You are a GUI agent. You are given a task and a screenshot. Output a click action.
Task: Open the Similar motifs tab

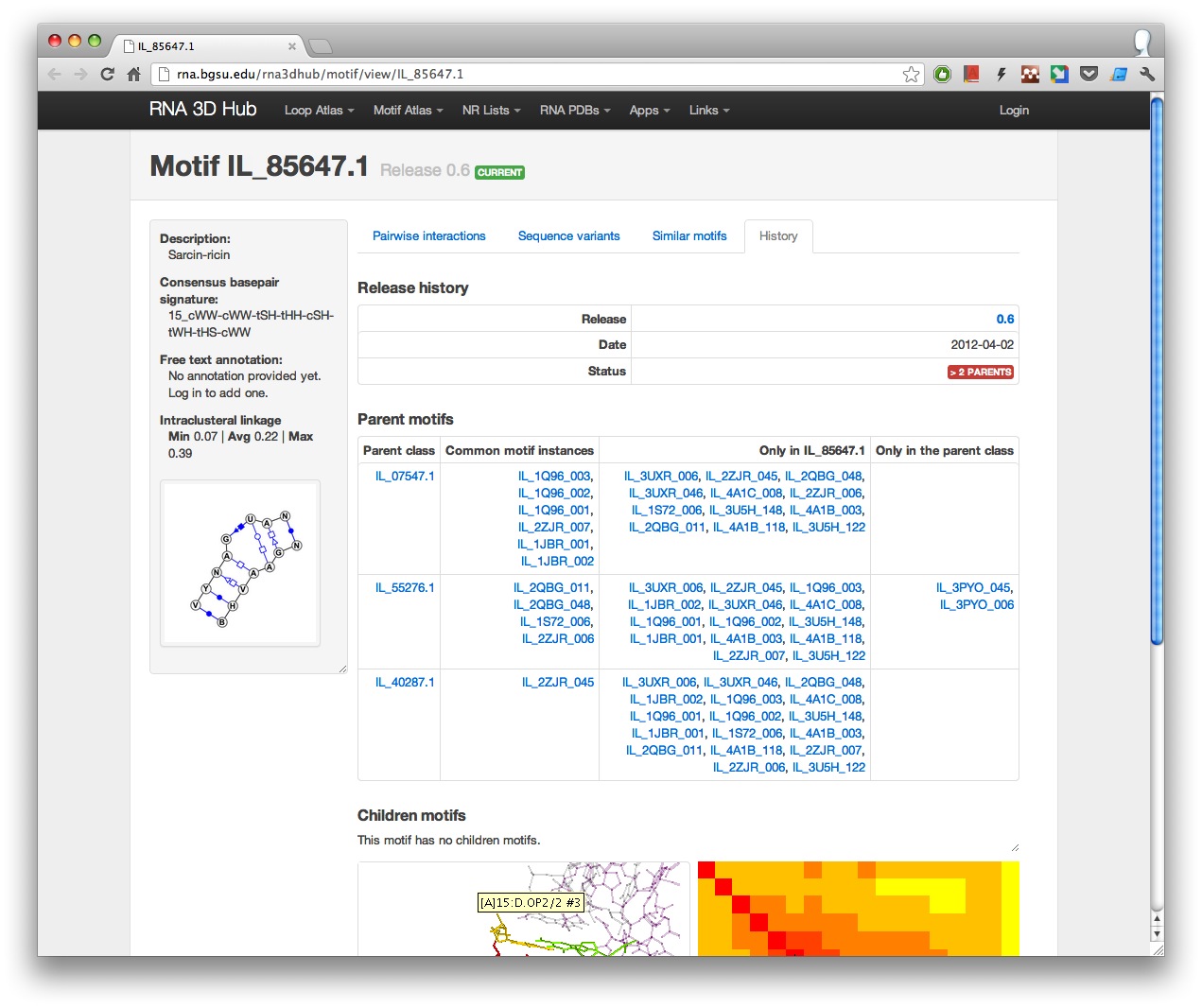pyautogui.click(x=689, y=236)
